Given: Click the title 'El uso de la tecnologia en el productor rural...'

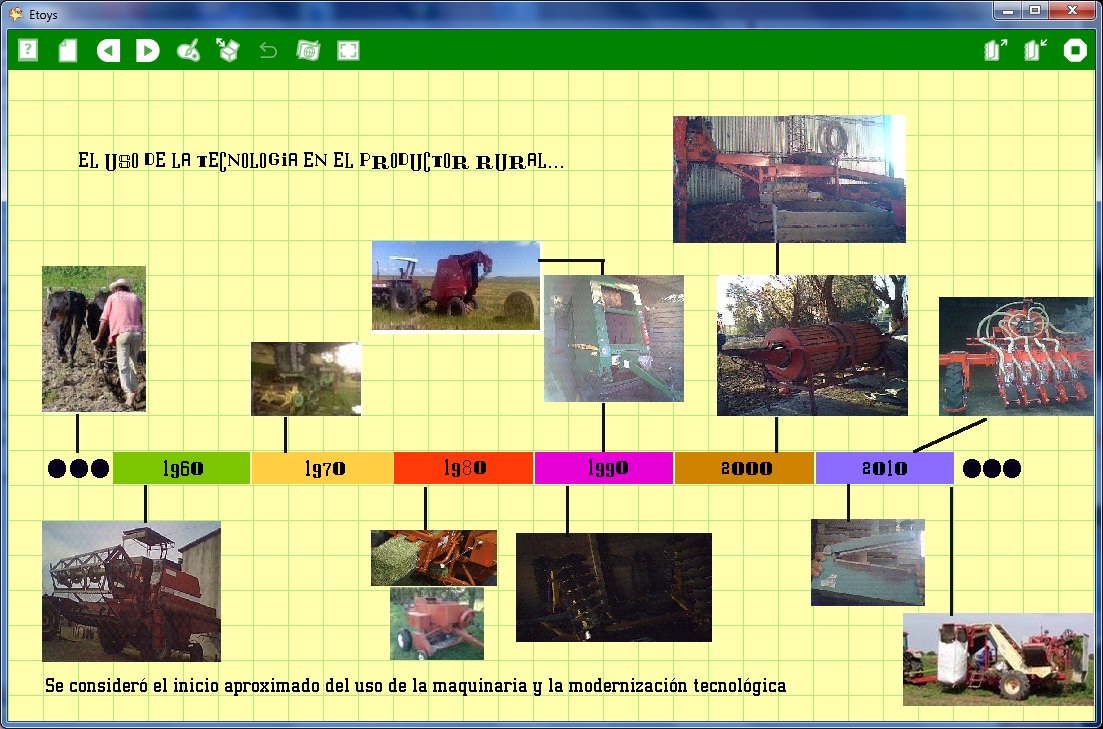Looking at the screenshot, I should [321, 161].
